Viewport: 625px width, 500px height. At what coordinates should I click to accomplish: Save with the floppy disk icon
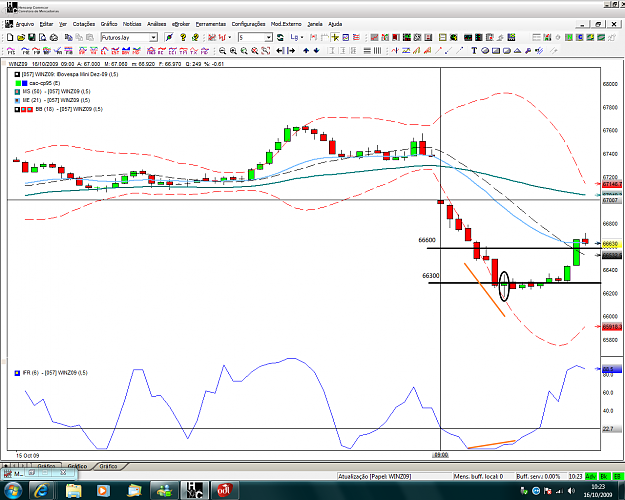pyautogui.click(x=31, y=37)
